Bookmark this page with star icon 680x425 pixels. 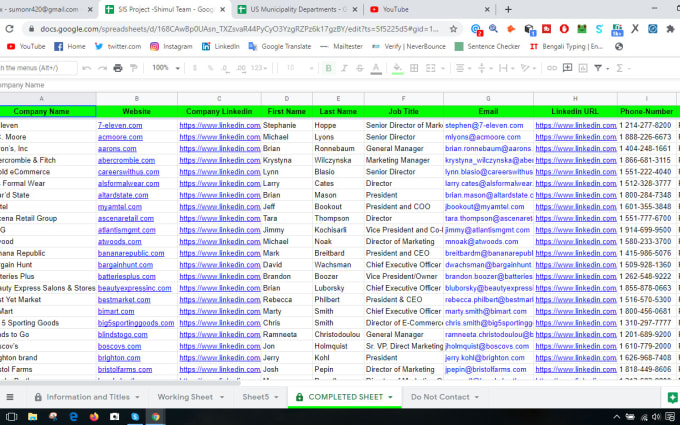(453, 29)
